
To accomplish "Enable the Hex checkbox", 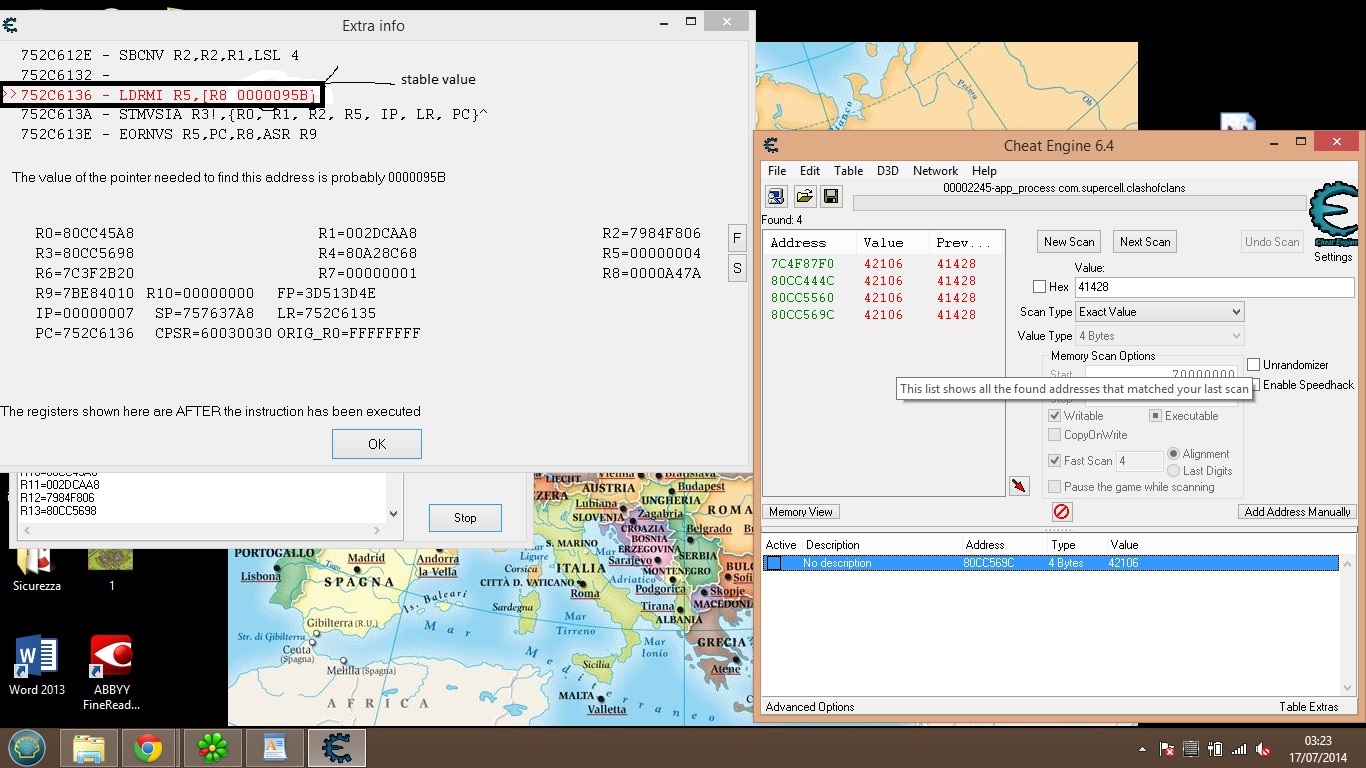I will pos(1040,287).
